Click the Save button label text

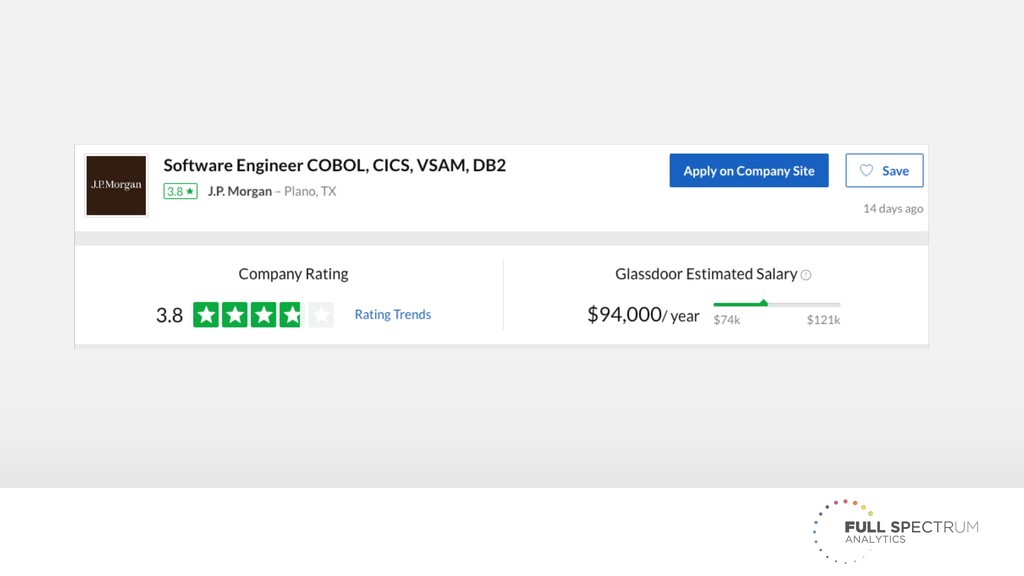pos(895,171)
